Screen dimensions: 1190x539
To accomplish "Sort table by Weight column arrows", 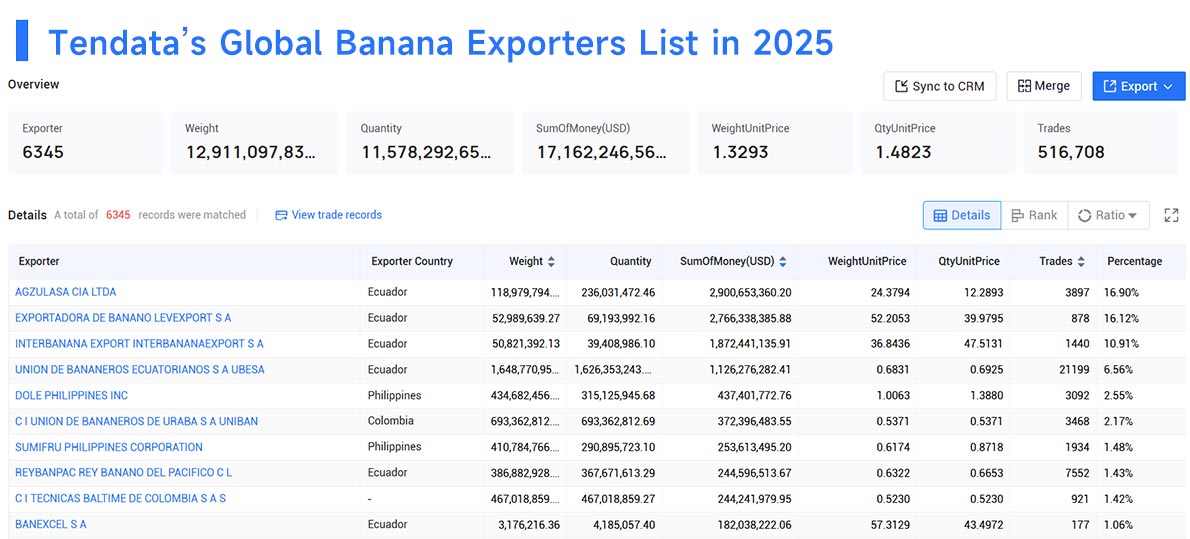I will [551, 261].
